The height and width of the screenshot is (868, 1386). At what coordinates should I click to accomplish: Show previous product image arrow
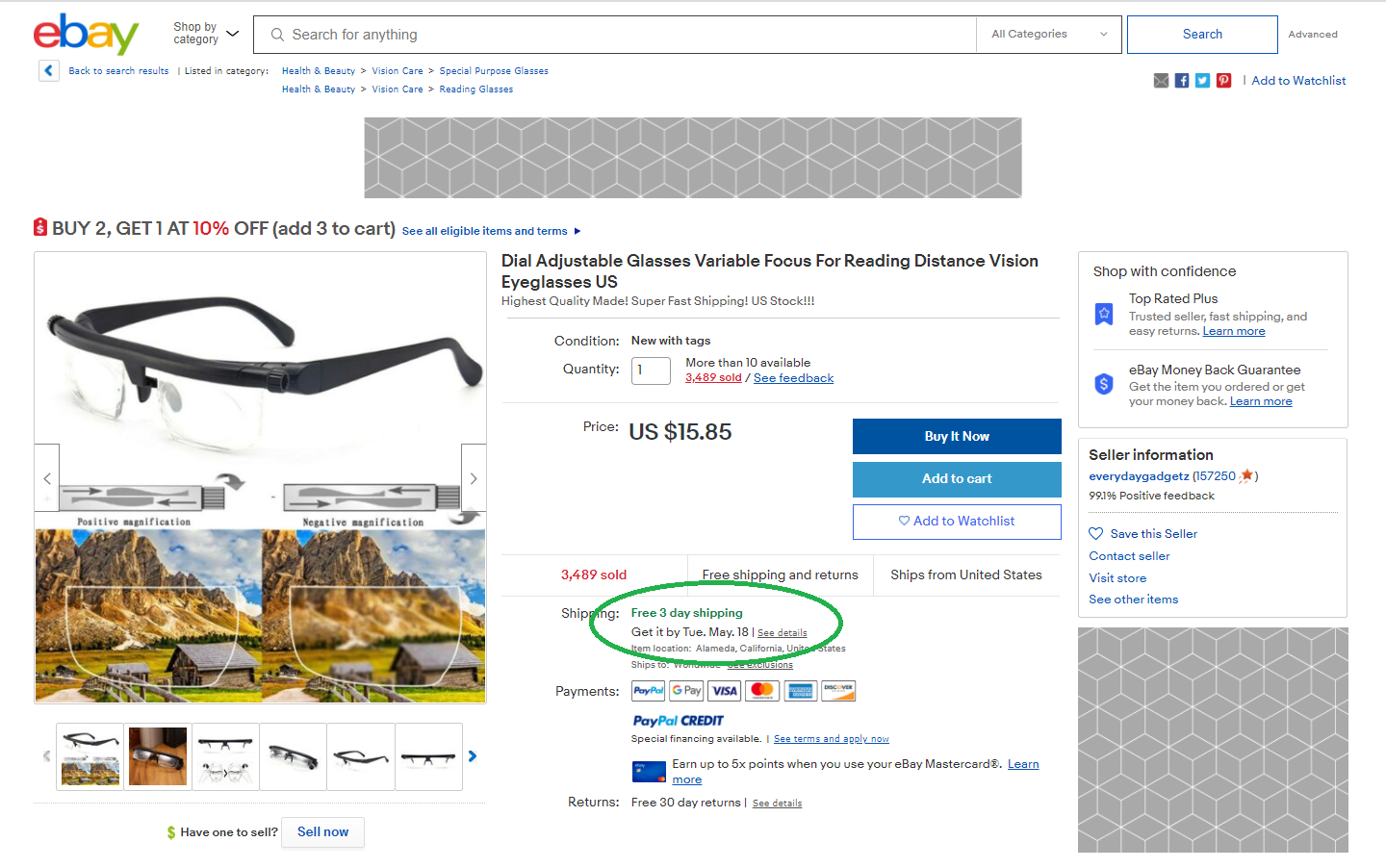(47, 478)
